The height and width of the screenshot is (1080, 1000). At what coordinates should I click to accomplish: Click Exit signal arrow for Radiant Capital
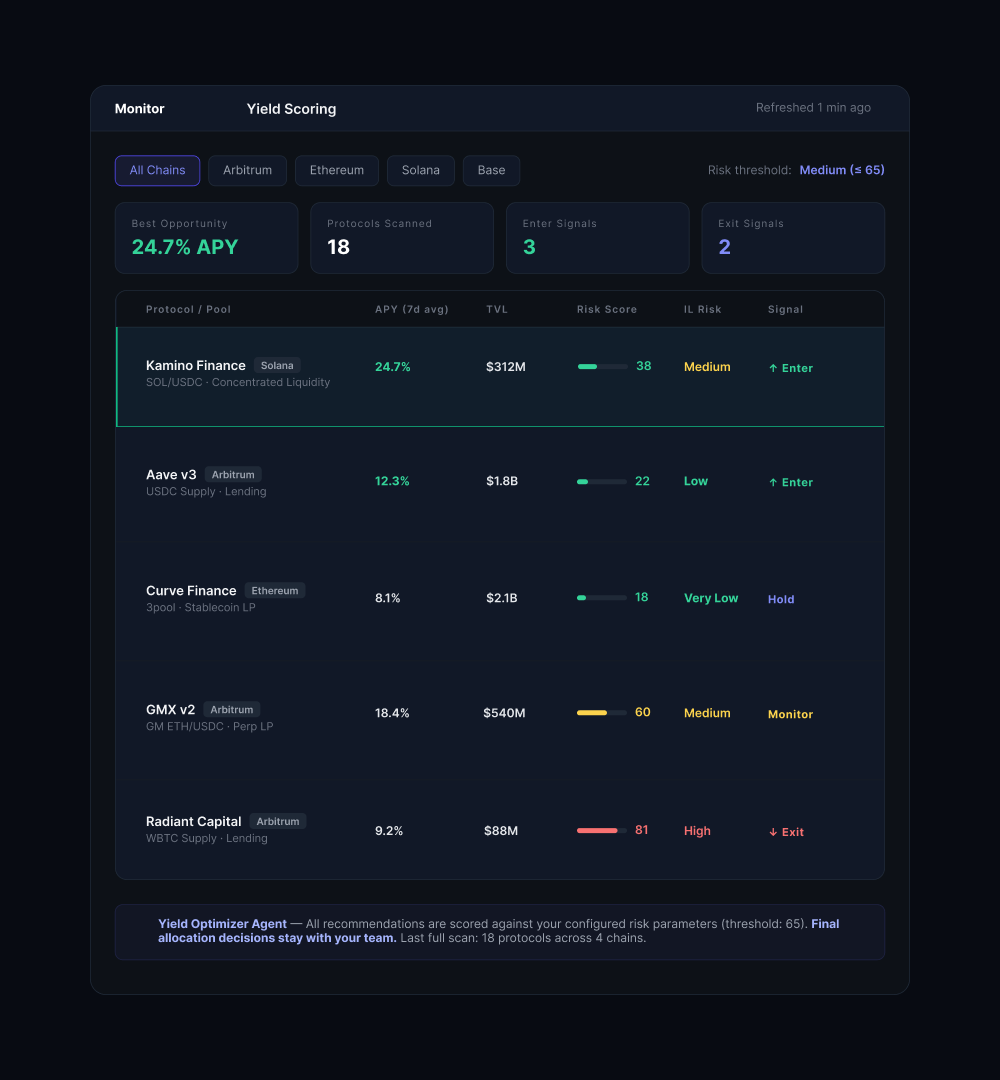(x=773, y=832)
